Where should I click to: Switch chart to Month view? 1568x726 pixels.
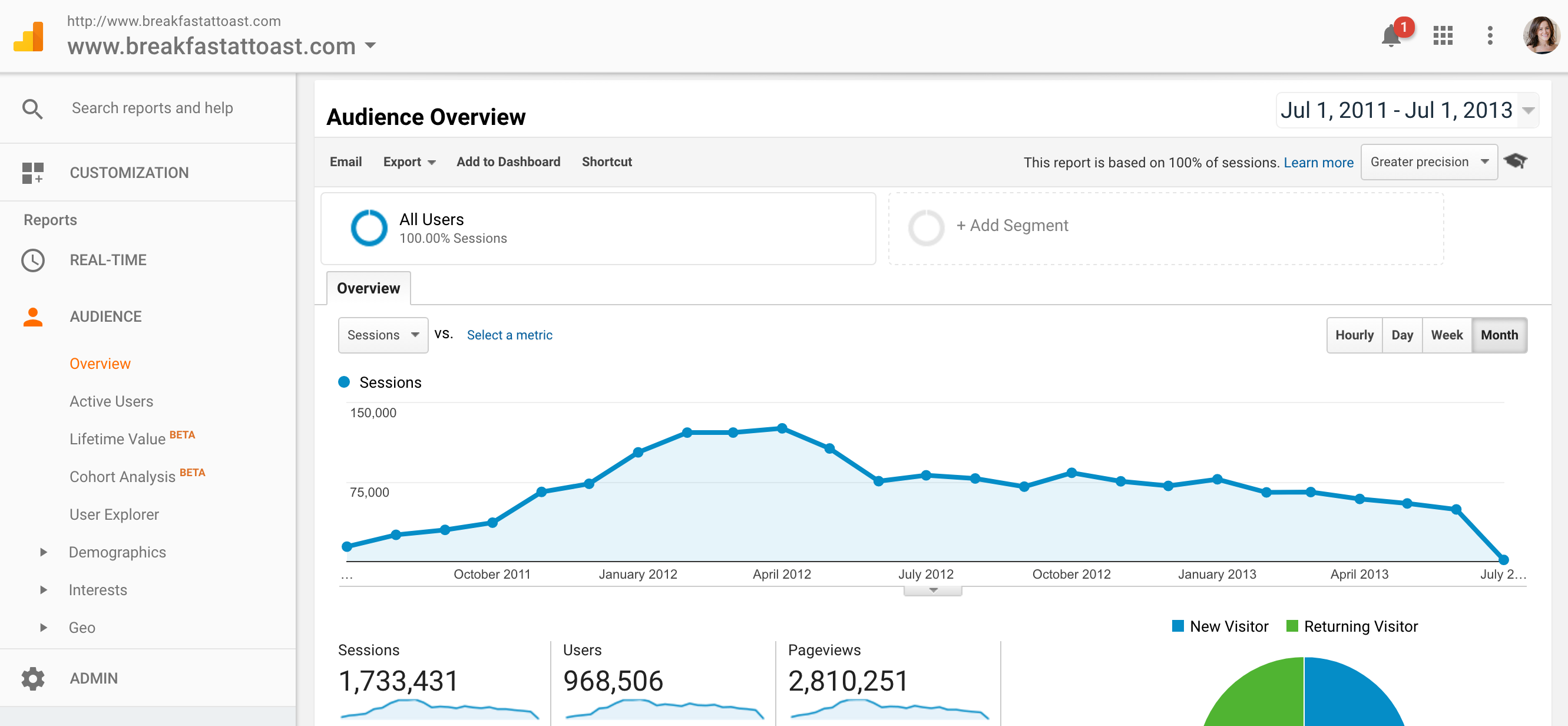(1499, 335)
